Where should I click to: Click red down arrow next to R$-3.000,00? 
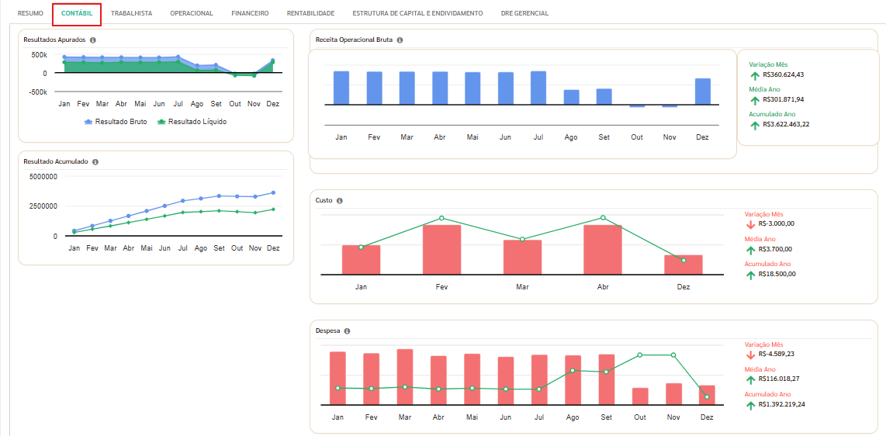[x=751, y=224]
